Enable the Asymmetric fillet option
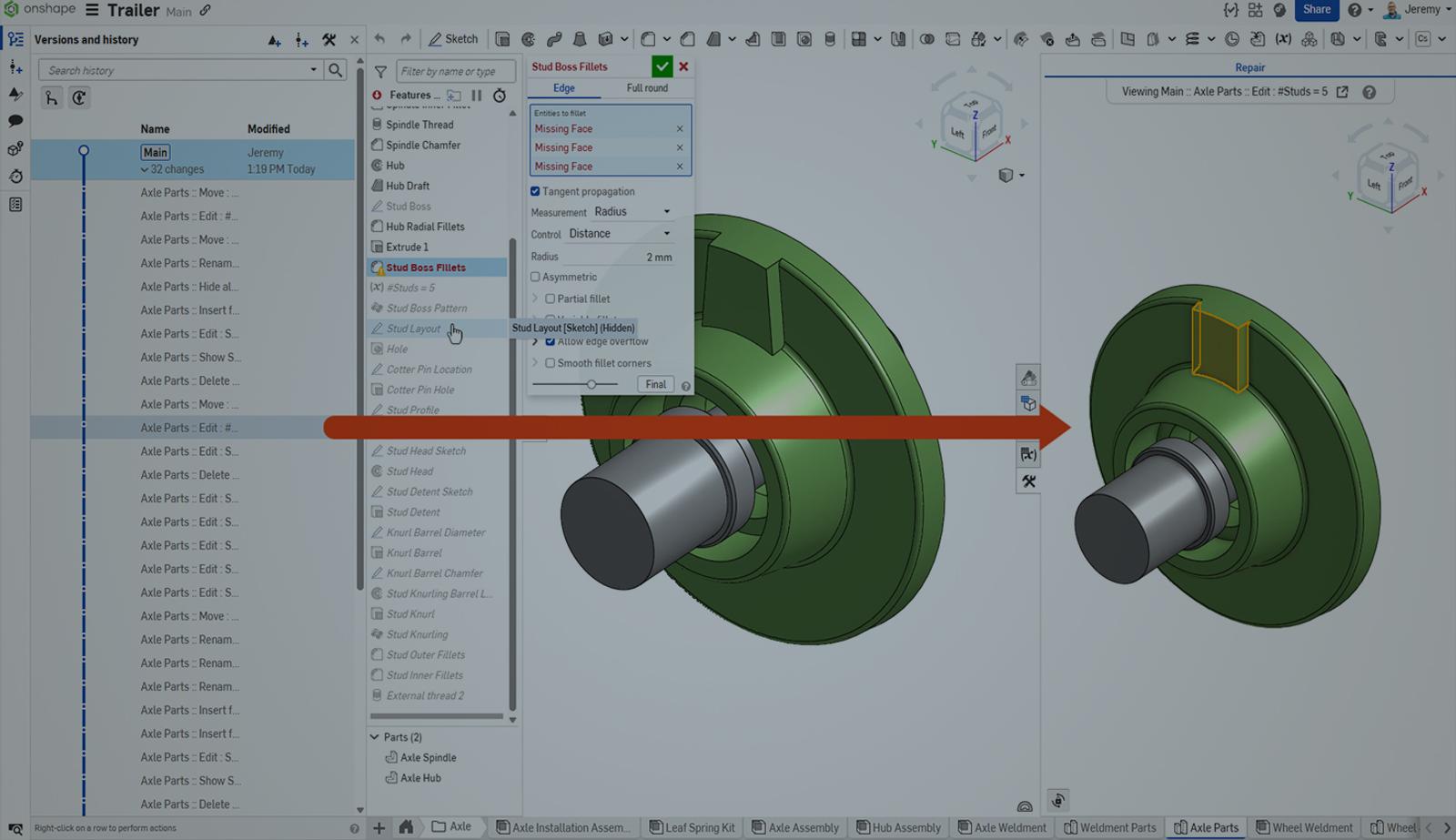1456x840 pixels. tap(535, 277)
